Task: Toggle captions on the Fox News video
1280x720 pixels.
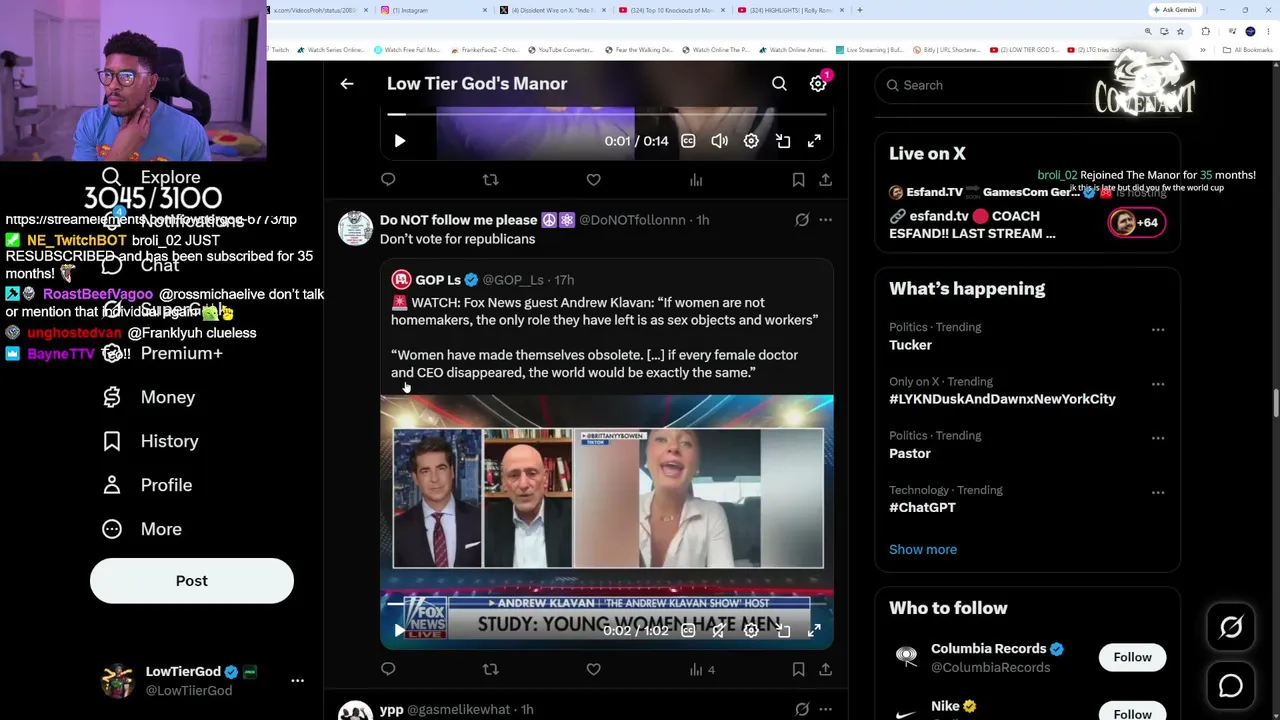Action: tap(688, 630)
